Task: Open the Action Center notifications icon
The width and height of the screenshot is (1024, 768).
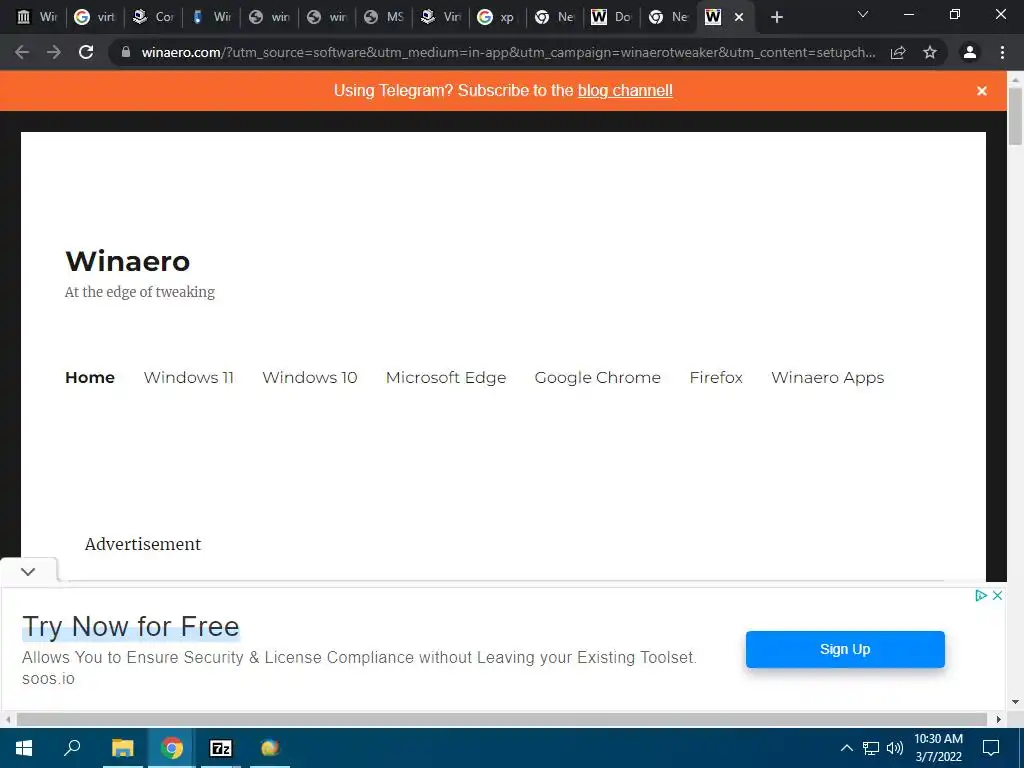Action: pos(991,748)
